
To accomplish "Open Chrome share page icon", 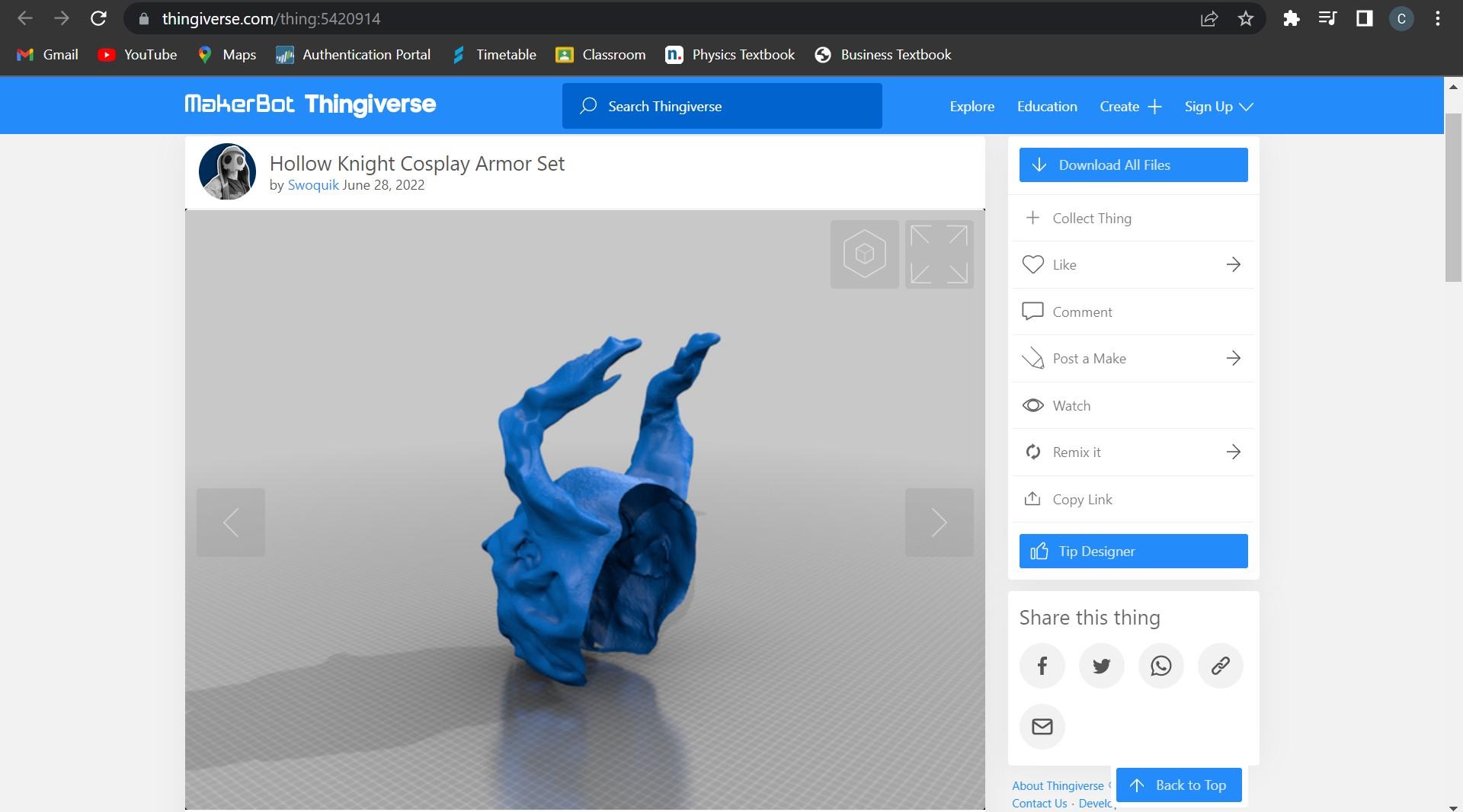I will 1209,18.
